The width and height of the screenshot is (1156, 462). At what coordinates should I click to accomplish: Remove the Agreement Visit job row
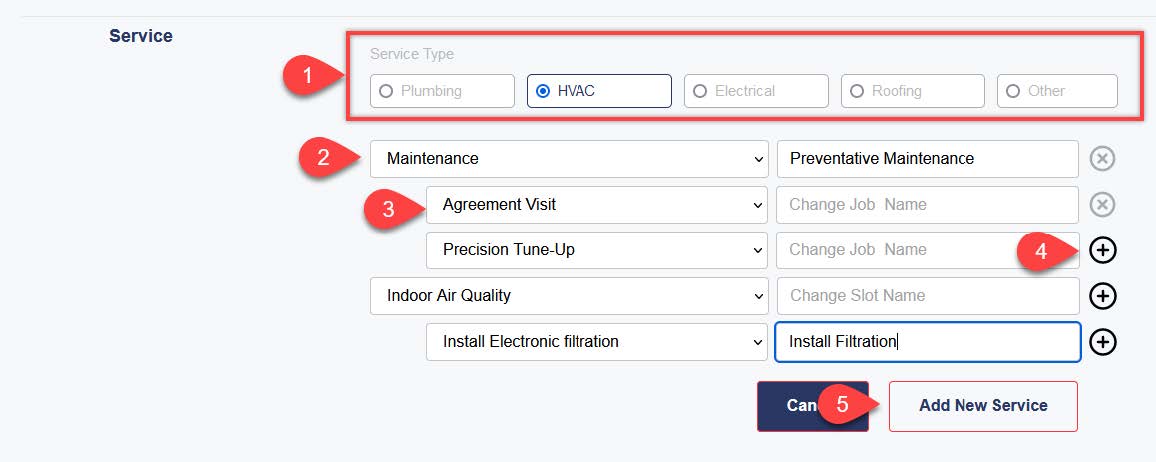pos(1102,205)
